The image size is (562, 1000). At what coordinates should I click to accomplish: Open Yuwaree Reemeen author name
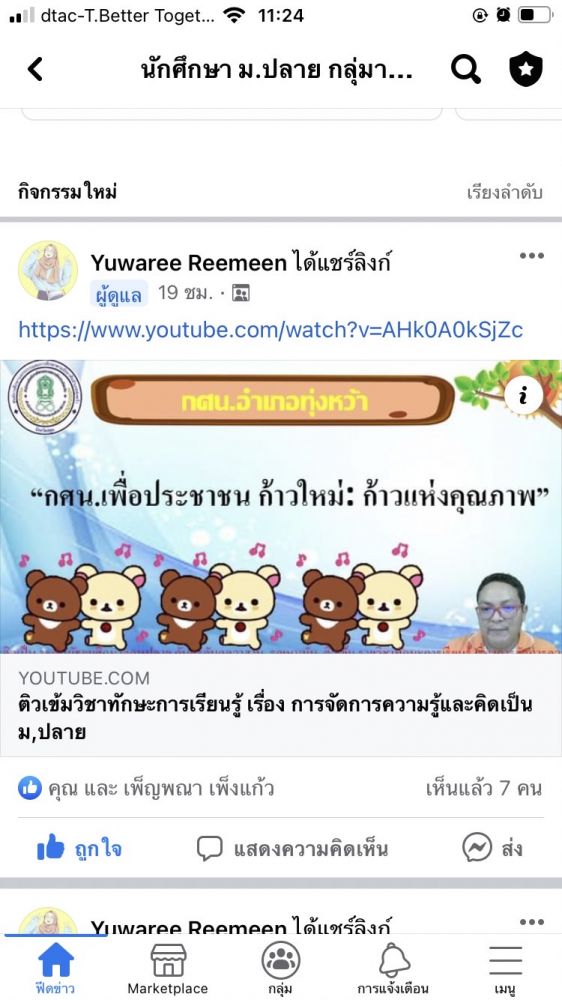click(189, 263)
